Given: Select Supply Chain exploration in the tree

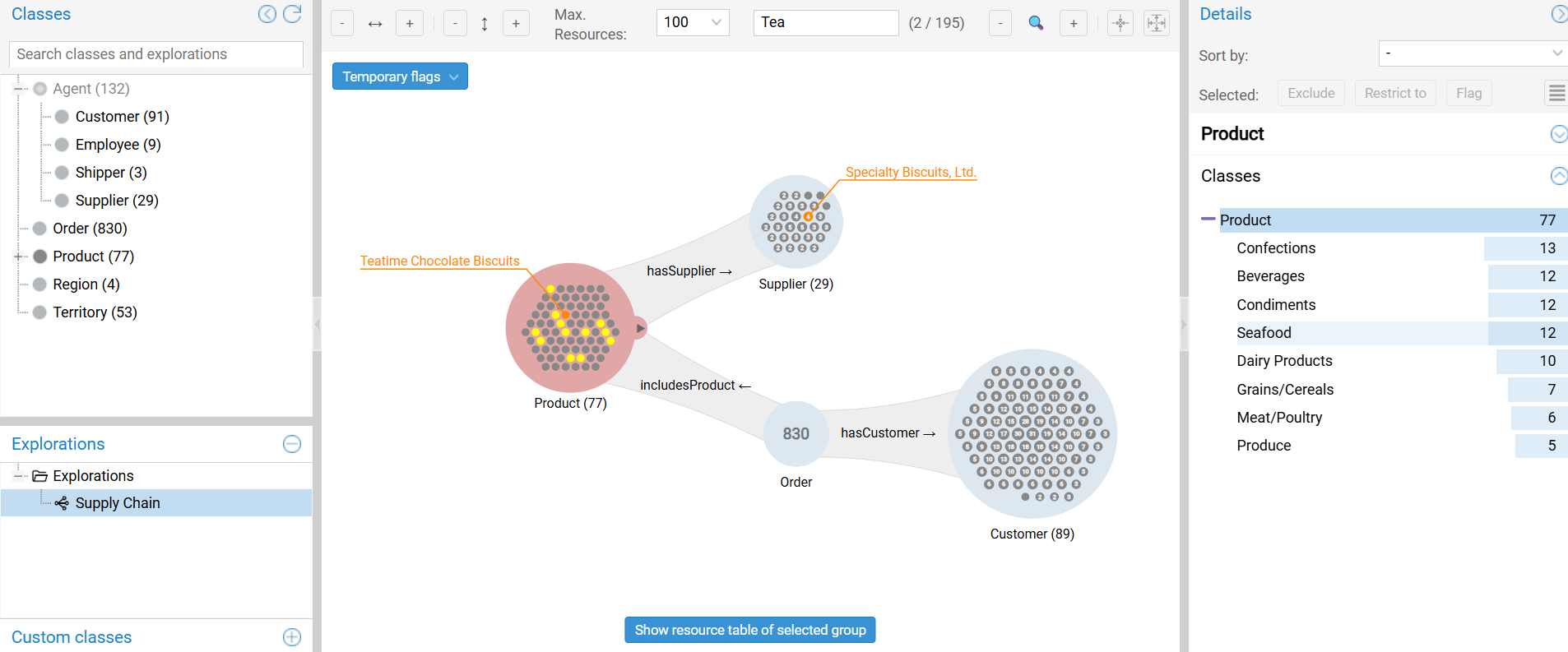Looking at the screenshot, I should click(x=118, y=503).
